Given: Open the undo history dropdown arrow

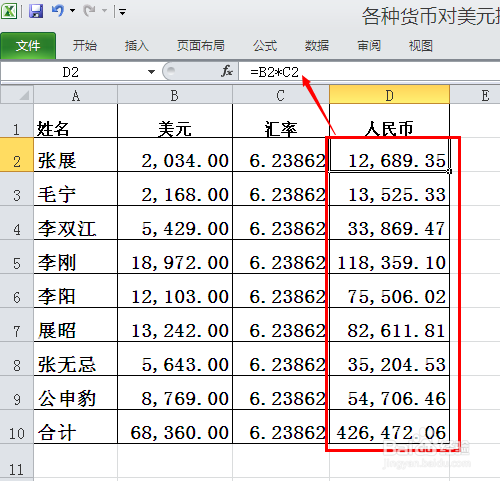Looking at the screenshot, I should 72,11.
